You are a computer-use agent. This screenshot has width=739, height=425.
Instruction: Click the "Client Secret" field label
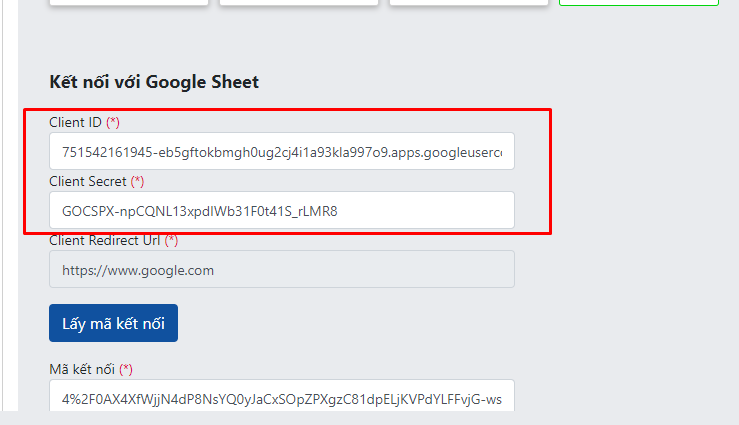pos(88,181)
